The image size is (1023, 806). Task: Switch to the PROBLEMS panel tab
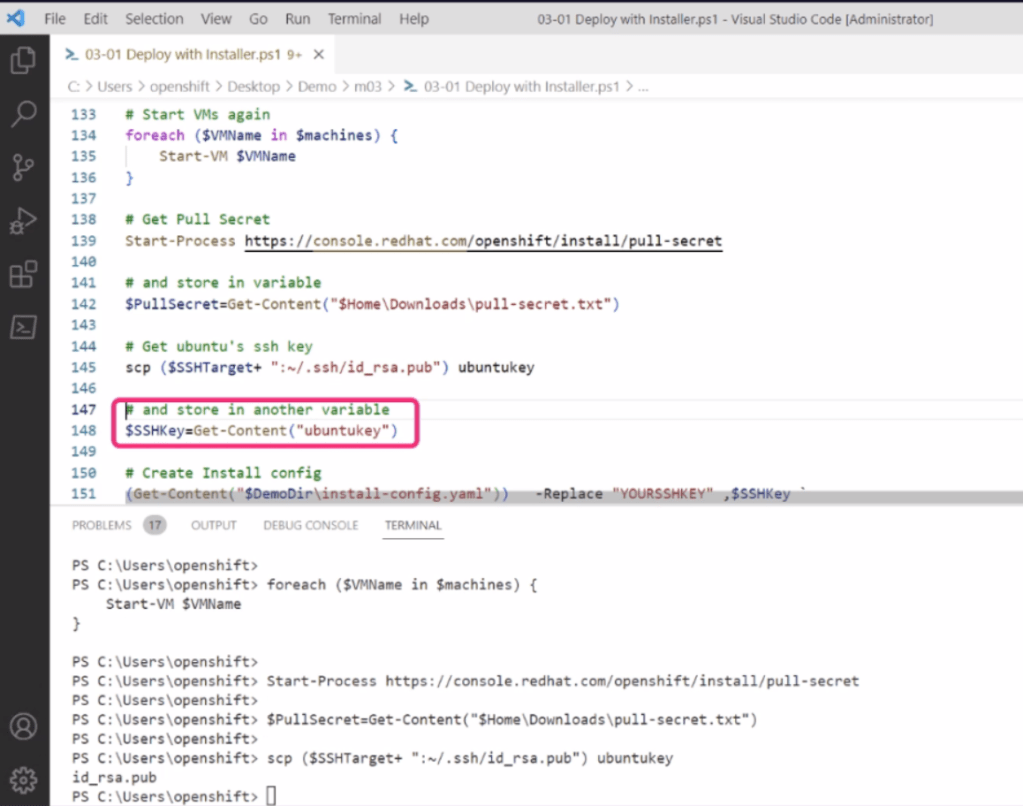(x=101, y=525)
